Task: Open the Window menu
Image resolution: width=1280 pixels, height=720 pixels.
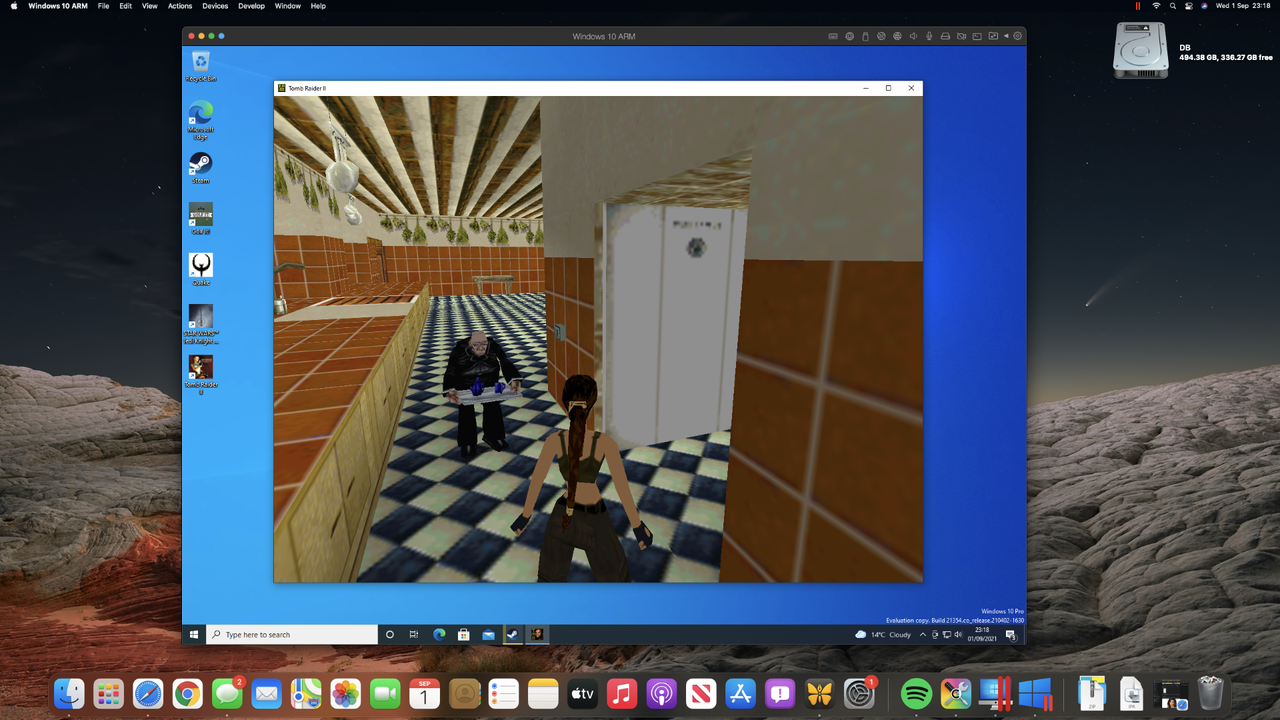Action: (288, 6)
